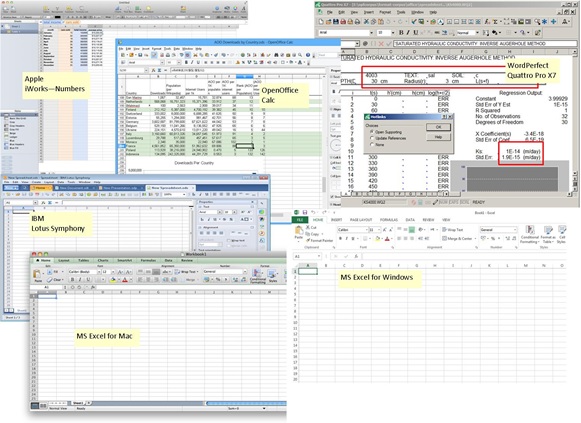Image resolution: width=581 pixels, height=423 pixels.
Task: Switch to INSERT tab in Excel for Windows
Action: (336, 220)
